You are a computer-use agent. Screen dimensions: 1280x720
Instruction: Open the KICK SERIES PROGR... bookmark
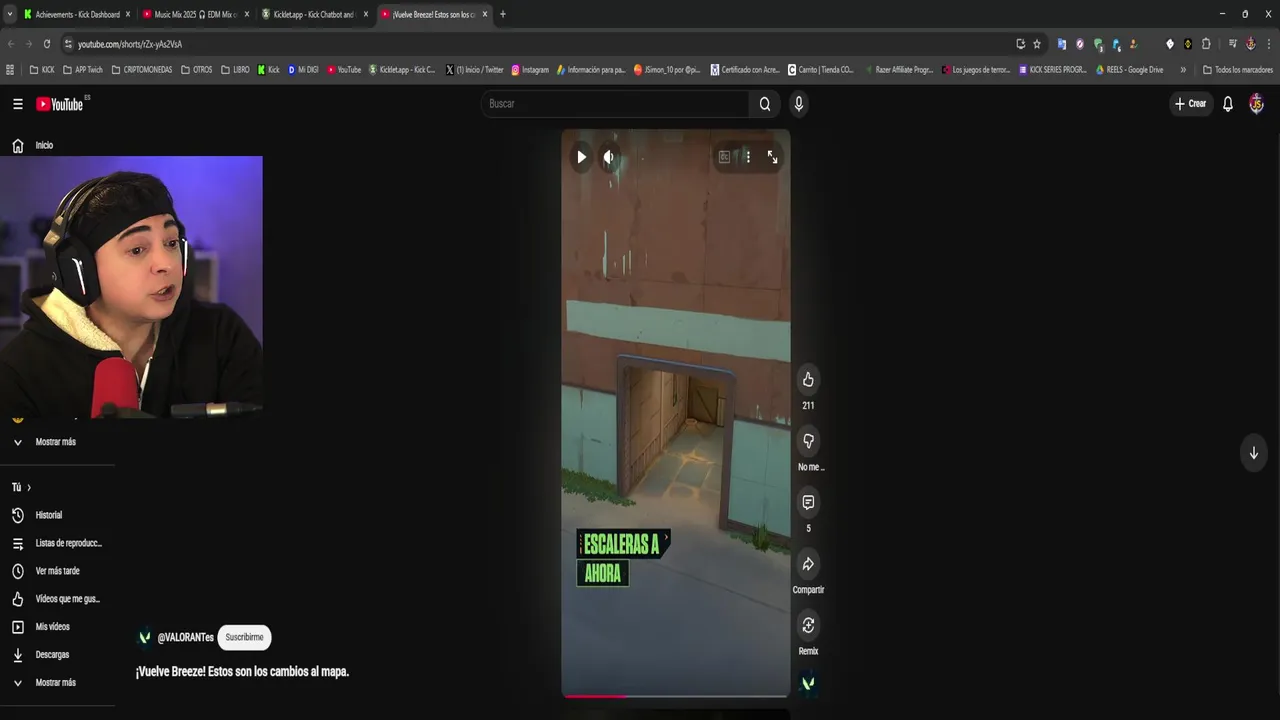pos(1052,70)
